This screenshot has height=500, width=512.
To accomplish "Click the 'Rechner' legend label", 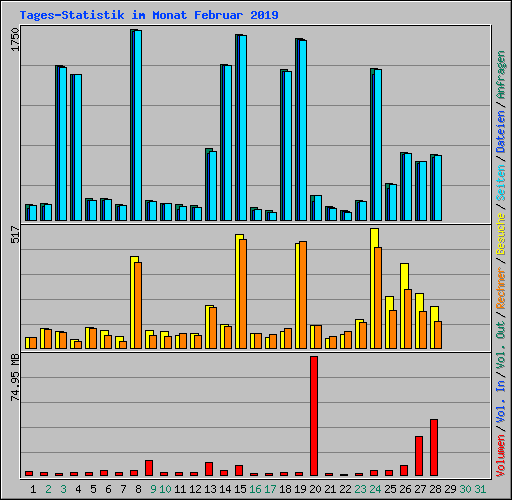I will click(x=501, y=288).
